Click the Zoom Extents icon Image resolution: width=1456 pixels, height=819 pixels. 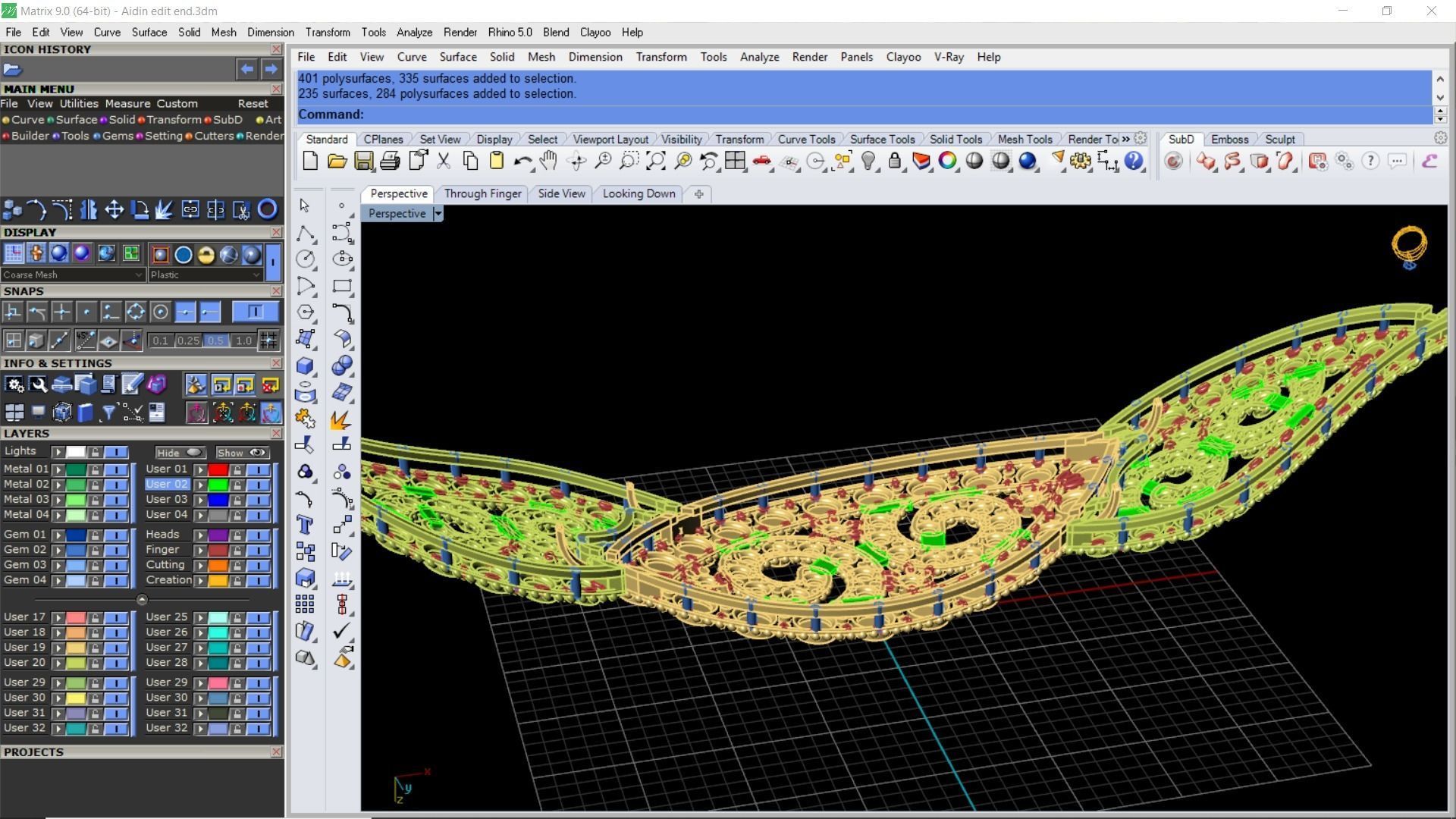[x=655, y=161]
